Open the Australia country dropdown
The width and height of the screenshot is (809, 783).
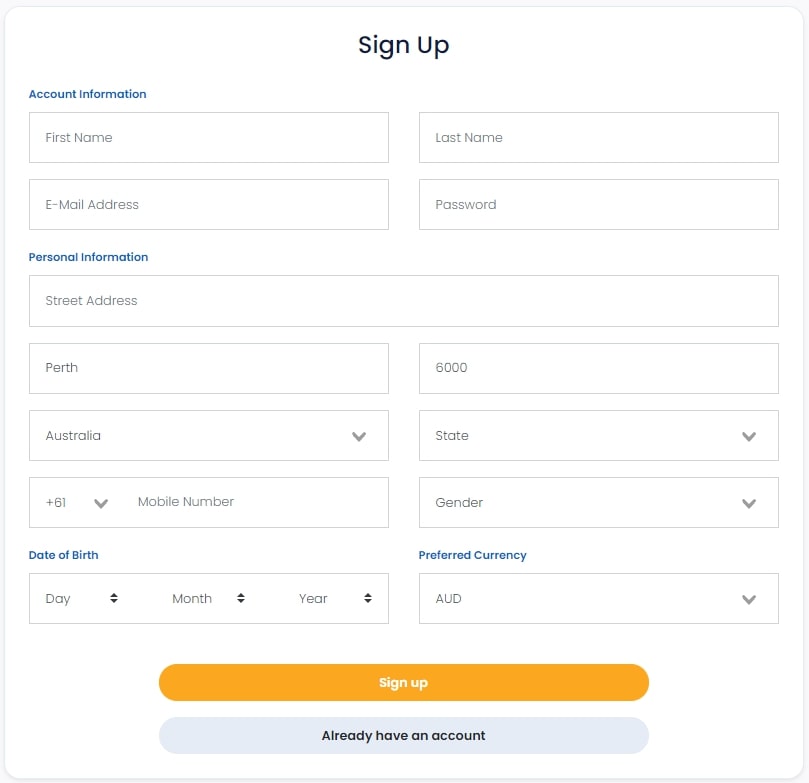pos(208,436)
